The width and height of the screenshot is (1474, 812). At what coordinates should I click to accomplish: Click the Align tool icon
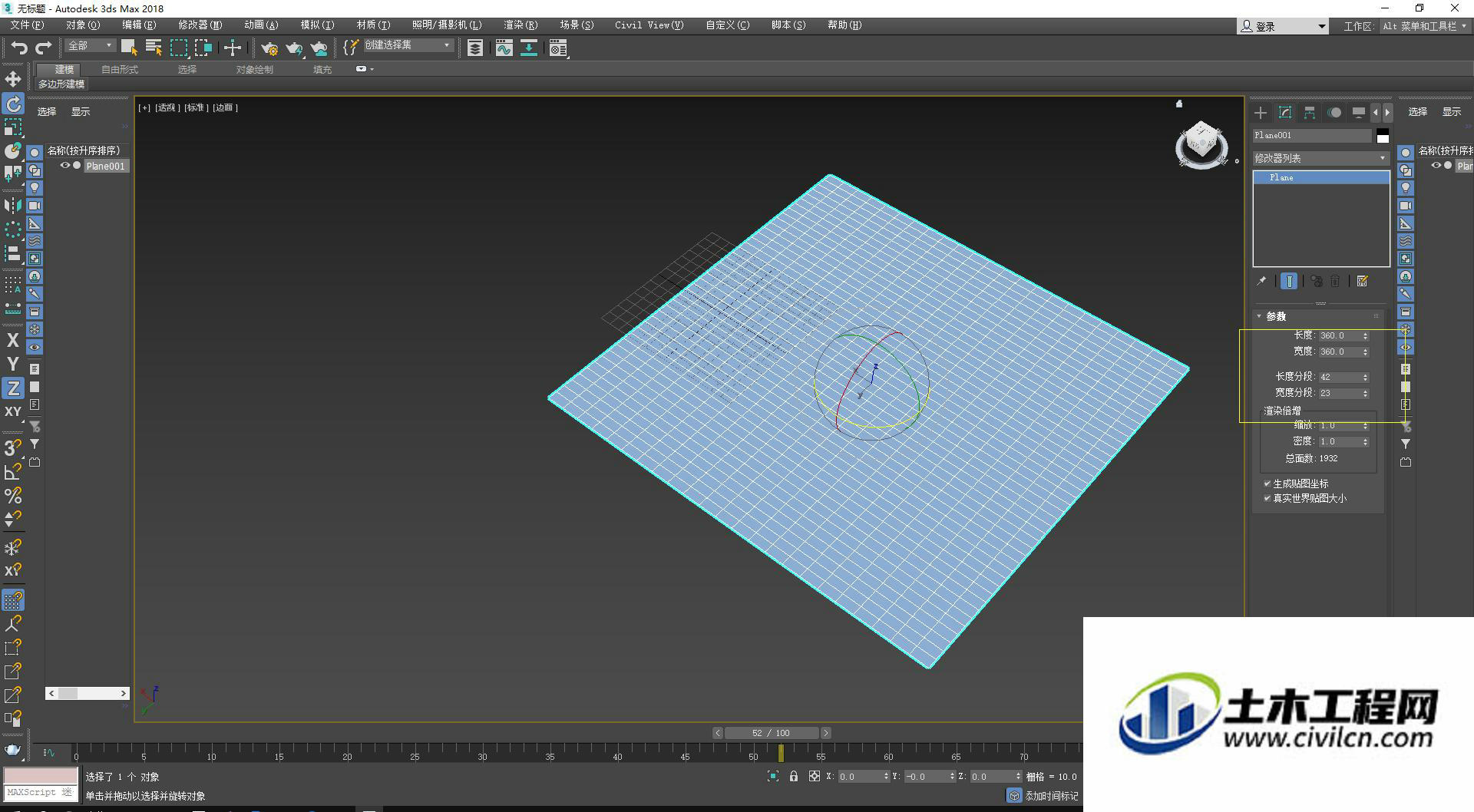pyautogui.click(x=13, y=253)
